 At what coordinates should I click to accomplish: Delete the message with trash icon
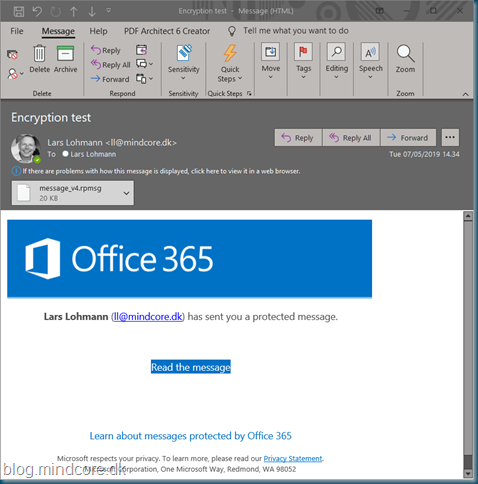tap(39, 59)
